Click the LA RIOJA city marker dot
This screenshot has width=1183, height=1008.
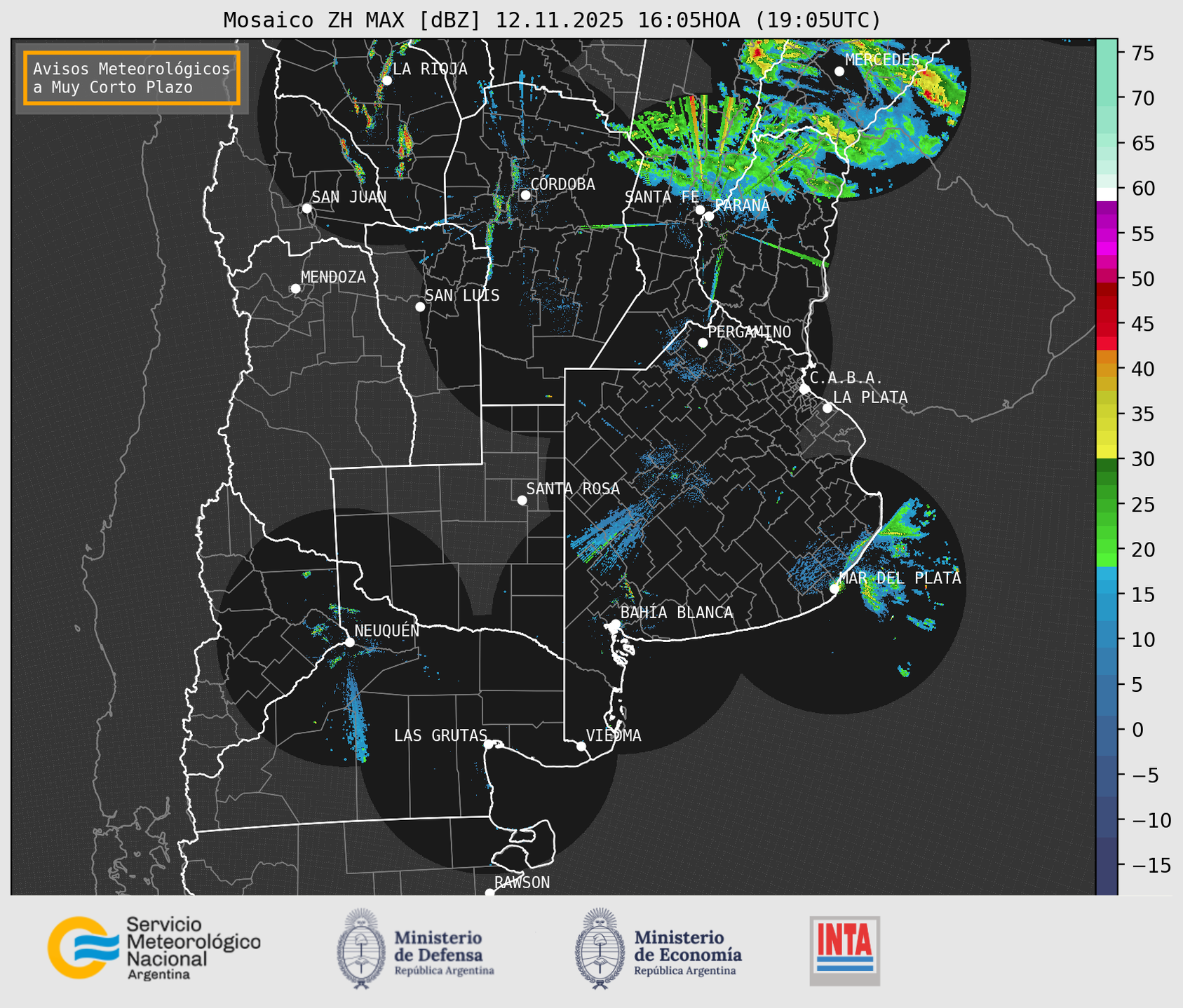point(386,81)
